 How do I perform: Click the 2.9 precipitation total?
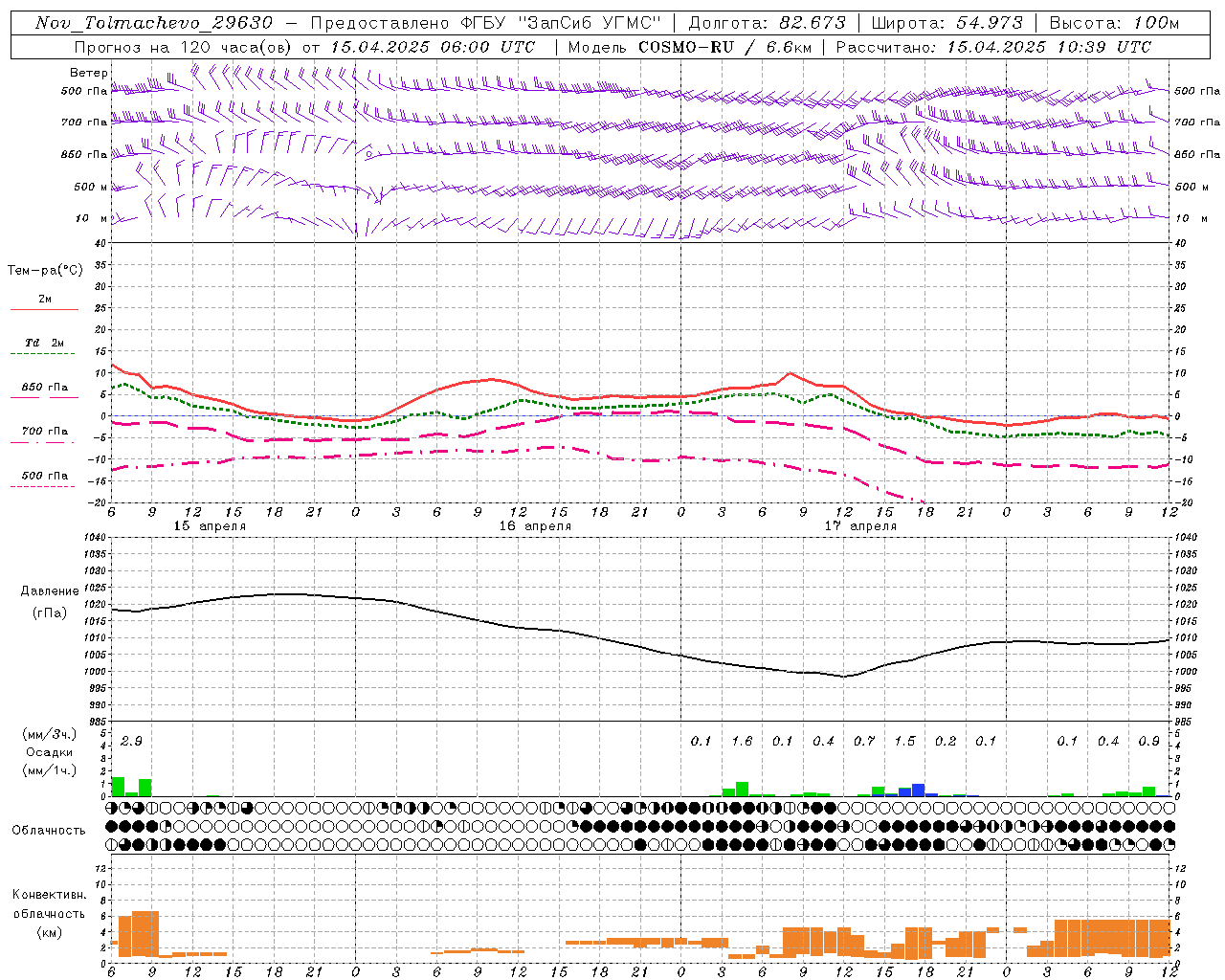[131, 742]
